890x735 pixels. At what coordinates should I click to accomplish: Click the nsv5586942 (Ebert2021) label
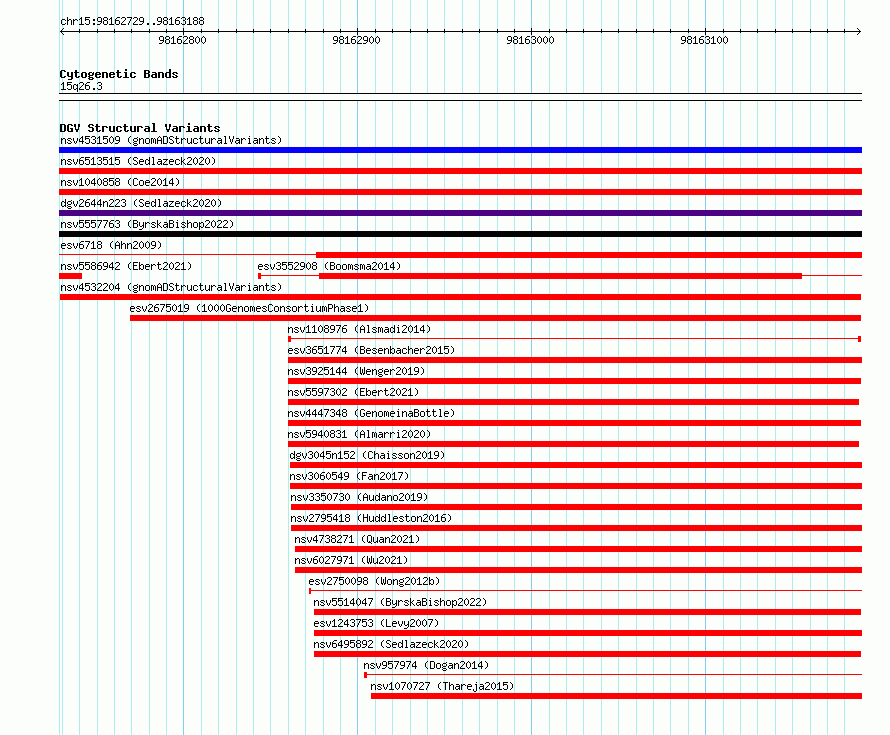pyautogui.click(x=126, y=266)
